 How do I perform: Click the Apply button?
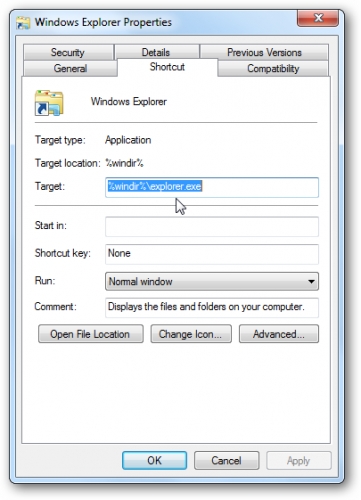[x=299, y=461]
